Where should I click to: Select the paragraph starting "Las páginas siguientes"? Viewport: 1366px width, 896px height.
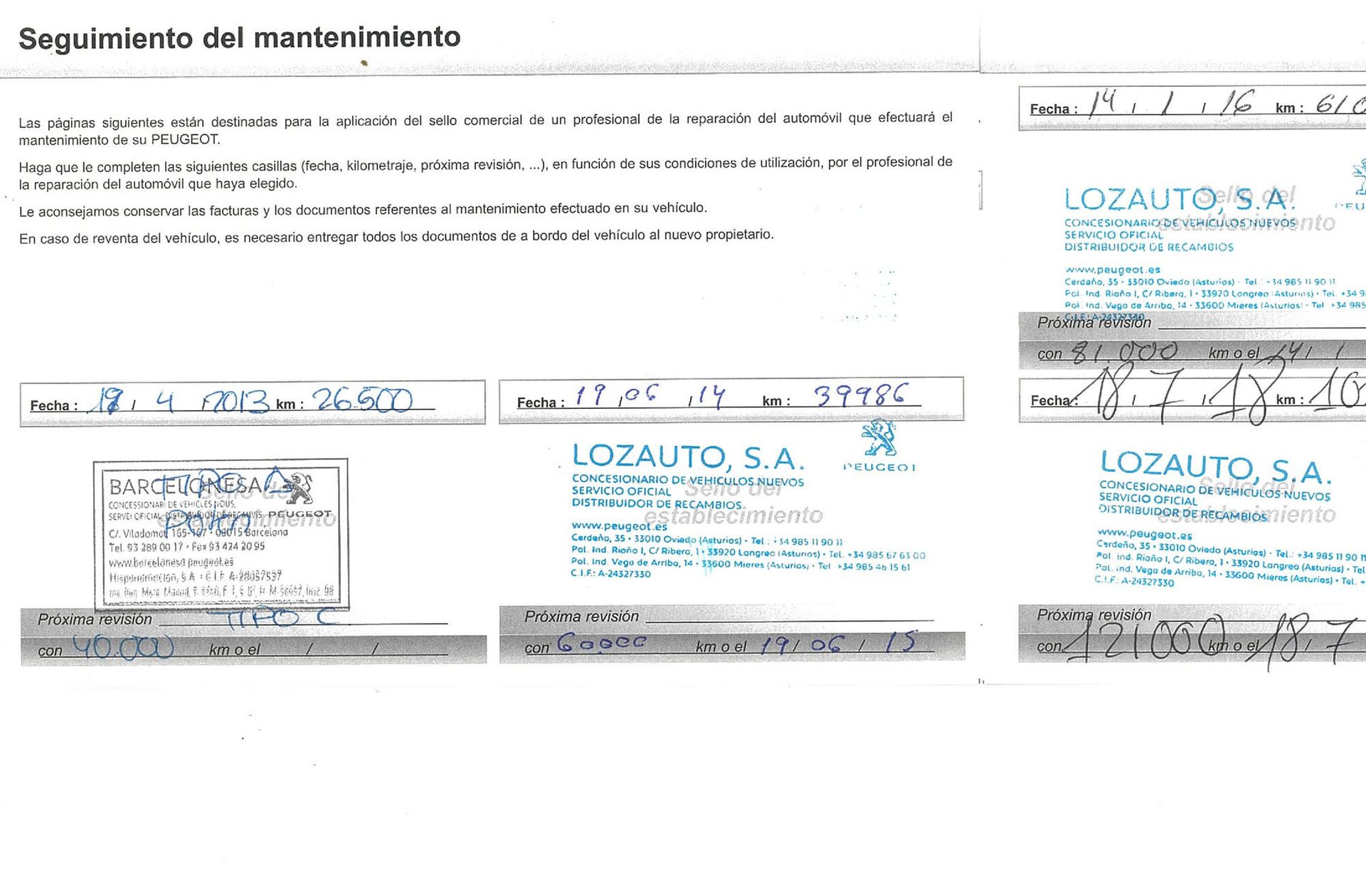pos(485,129)
